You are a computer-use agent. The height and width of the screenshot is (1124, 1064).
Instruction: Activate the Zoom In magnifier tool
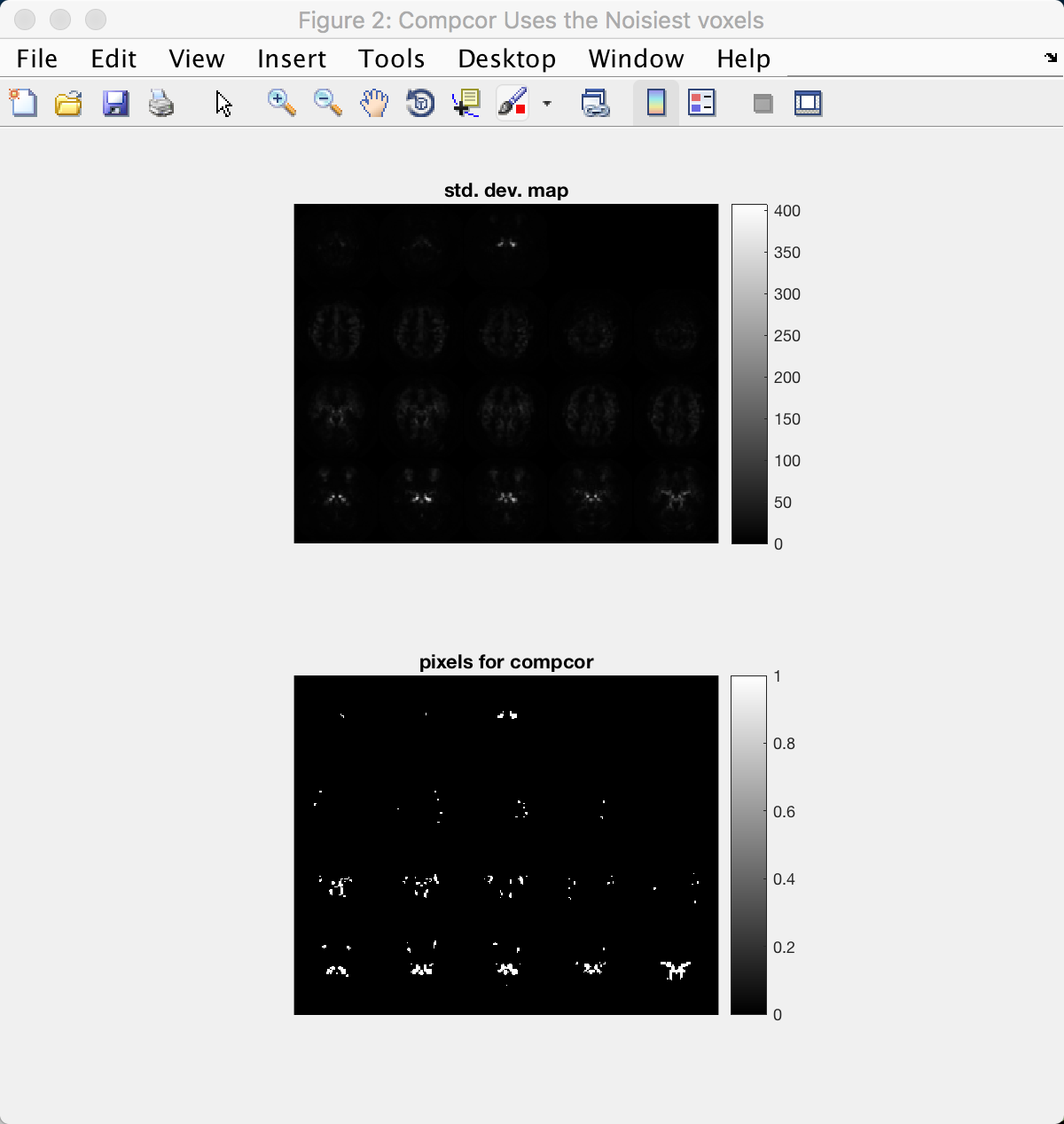(282, 103)
